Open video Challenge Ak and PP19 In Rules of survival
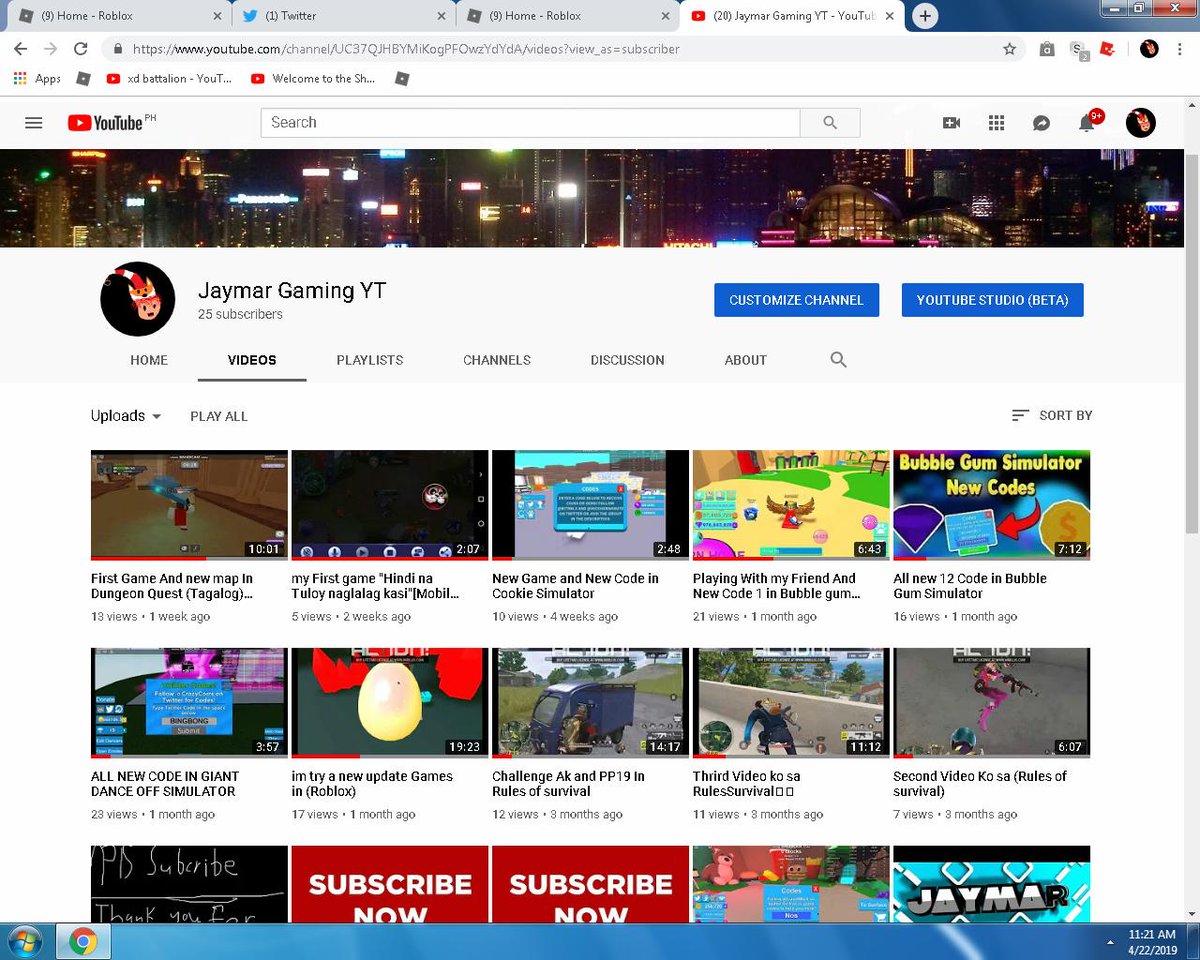1200x960 pixels. click(568, 784)
